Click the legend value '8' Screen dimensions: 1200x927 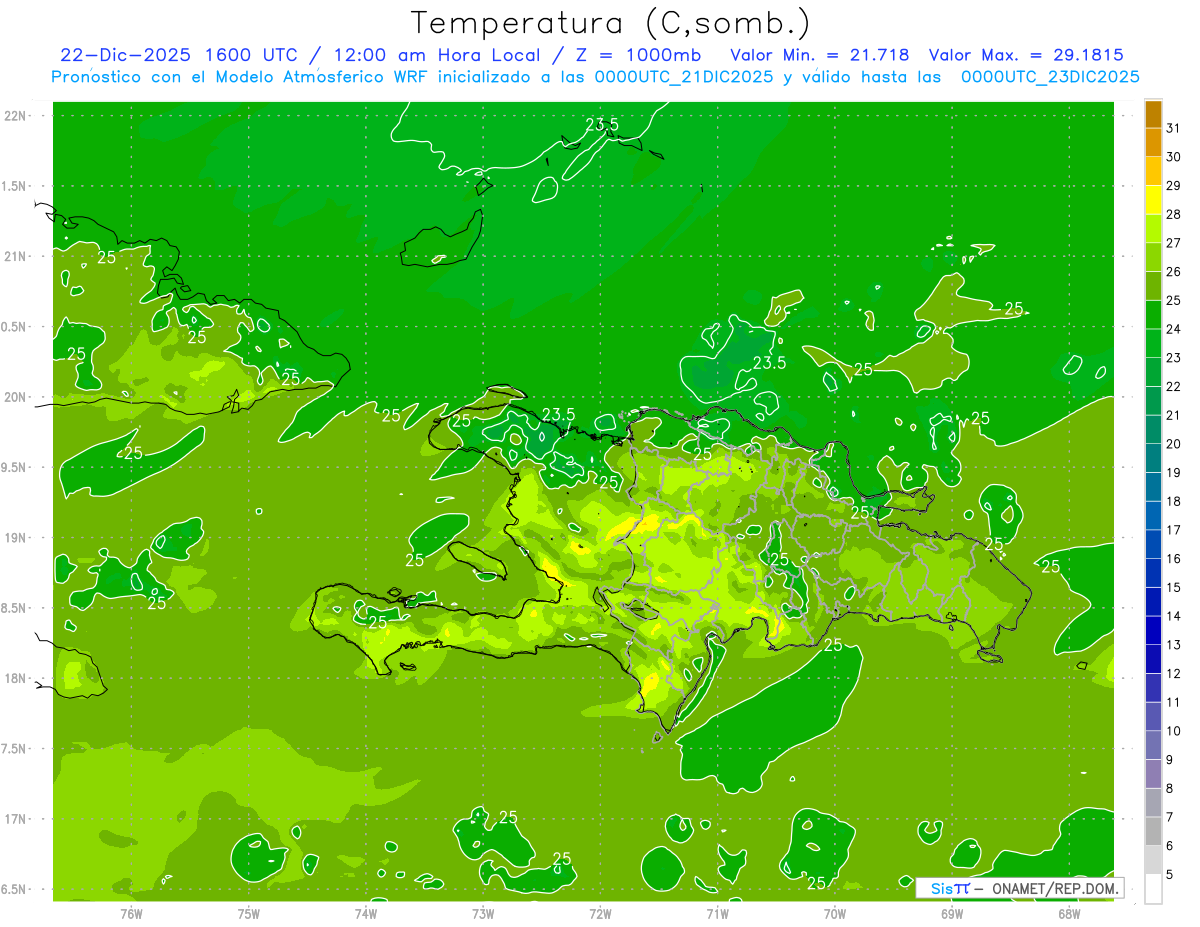coord(1170,788)
